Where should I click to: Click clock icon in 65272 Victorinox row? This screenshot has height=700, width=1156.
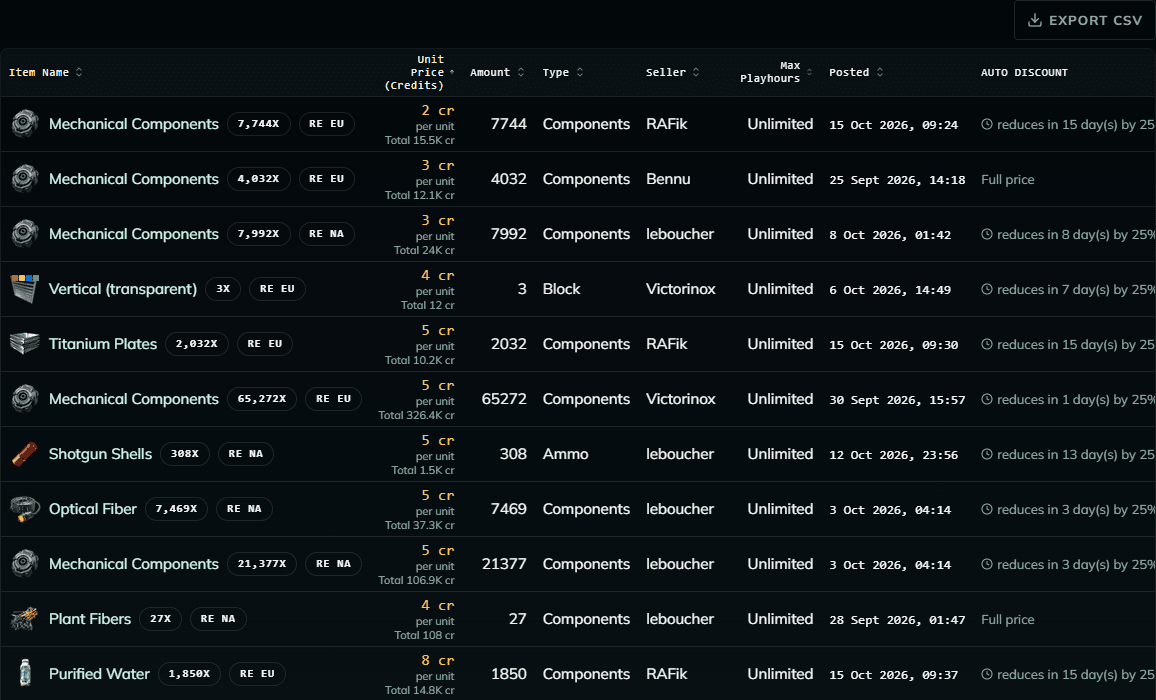(x=986, y=399)
